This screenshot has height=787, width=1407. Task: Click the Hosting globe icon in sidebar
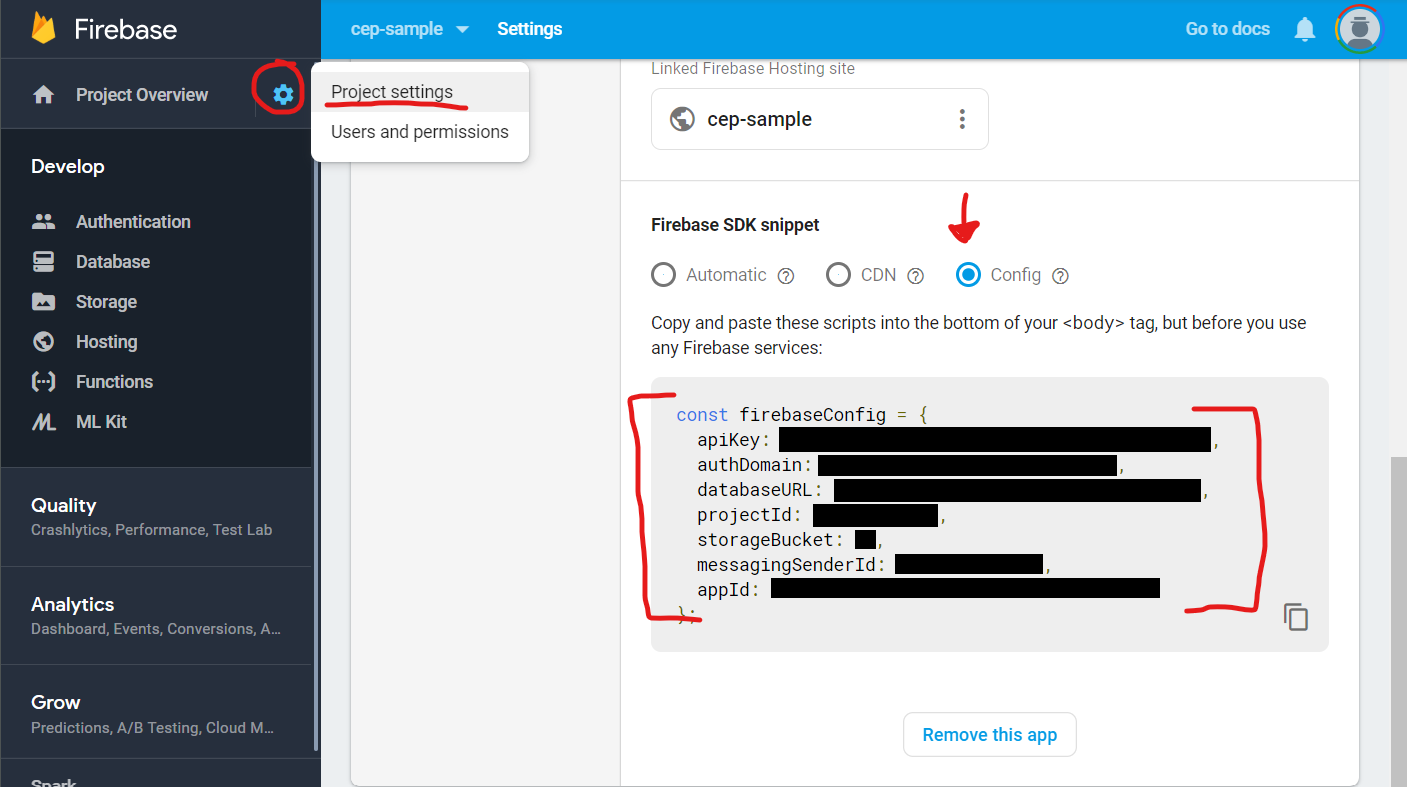coord(43,342)
